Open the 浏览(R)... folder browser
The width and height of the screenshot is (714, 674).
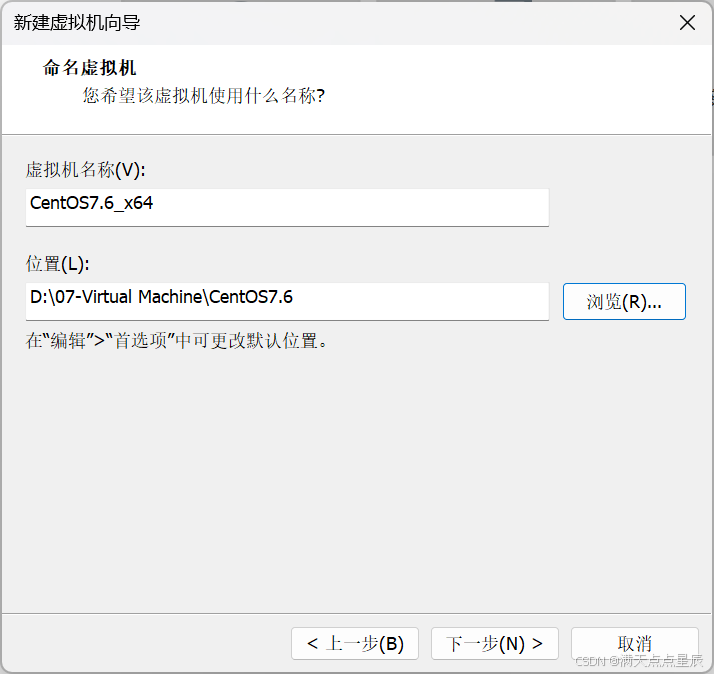click(624, 301)
